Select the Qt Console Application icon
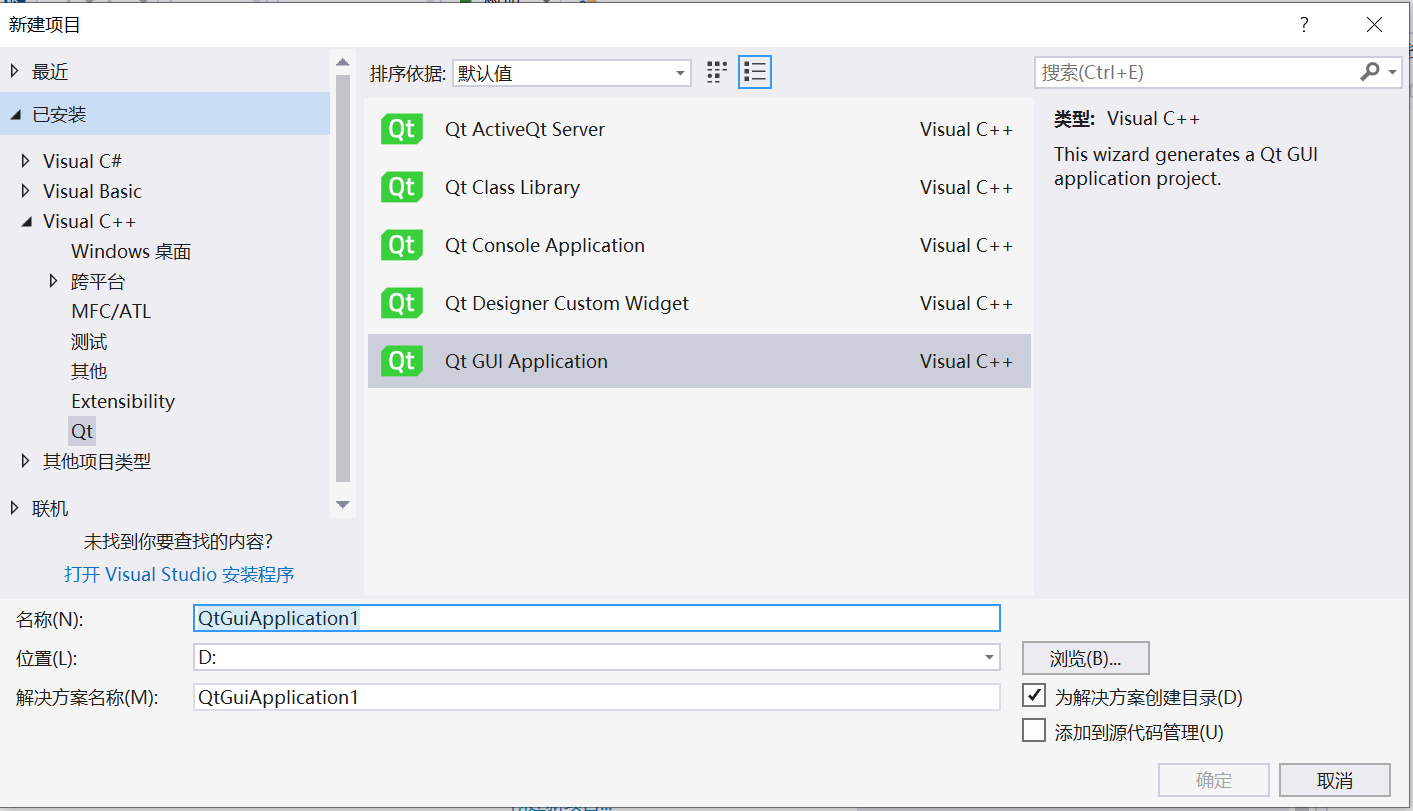1413x811 pixels. pyautogui.click(x=401, y=245)
